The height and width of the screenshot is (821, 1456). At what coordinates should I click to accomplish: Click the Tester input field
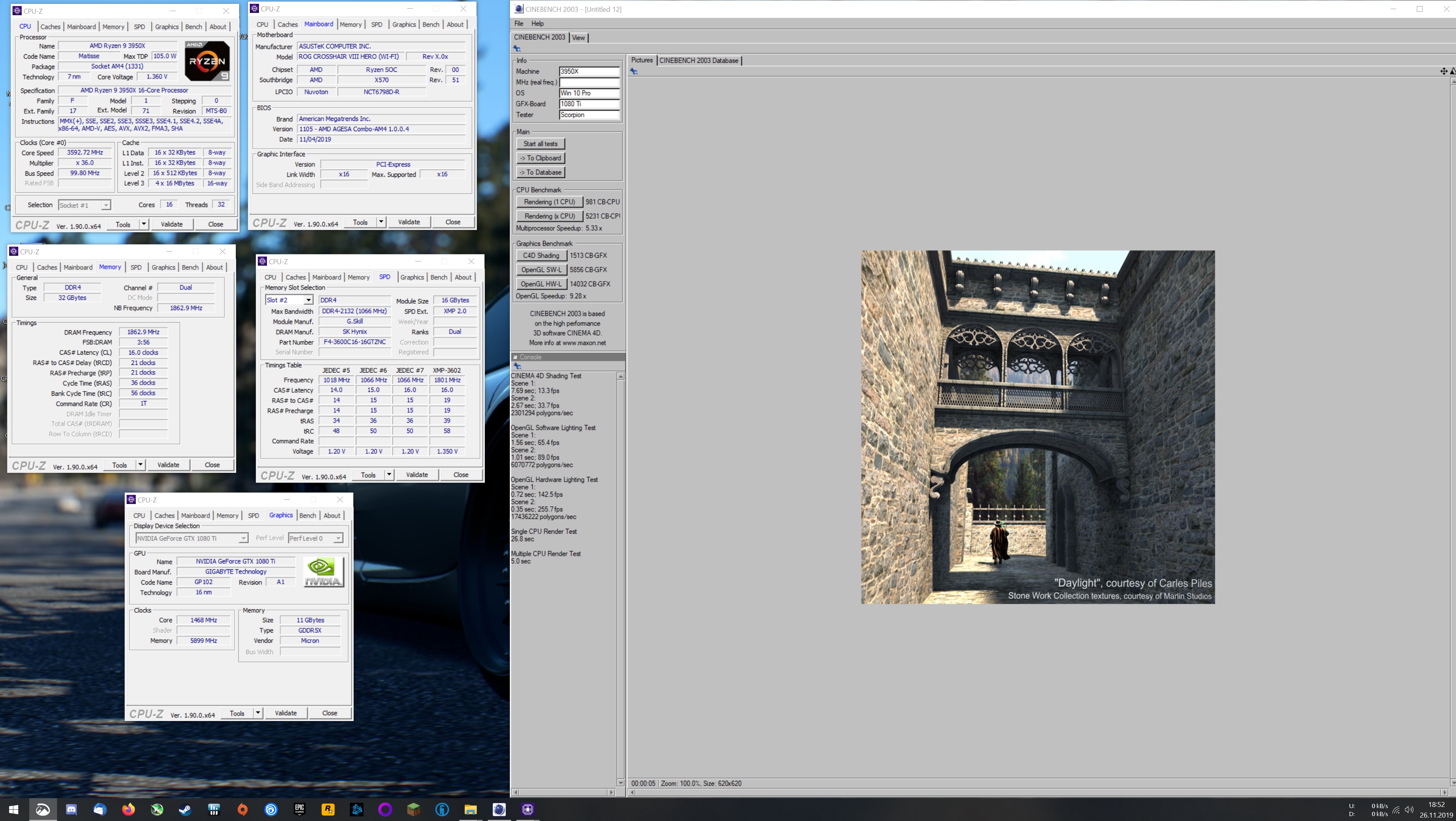[589, 115]
